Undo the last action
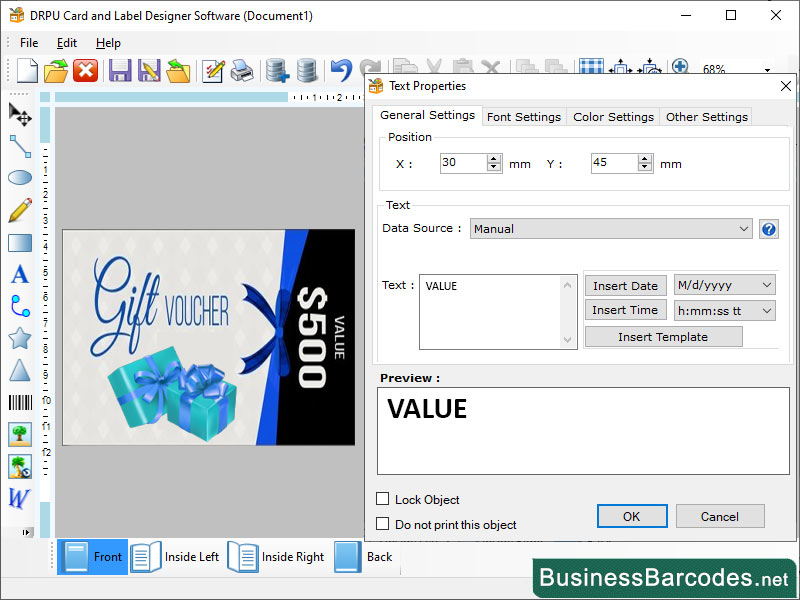The image size is (800, 600). pos(341,70)
